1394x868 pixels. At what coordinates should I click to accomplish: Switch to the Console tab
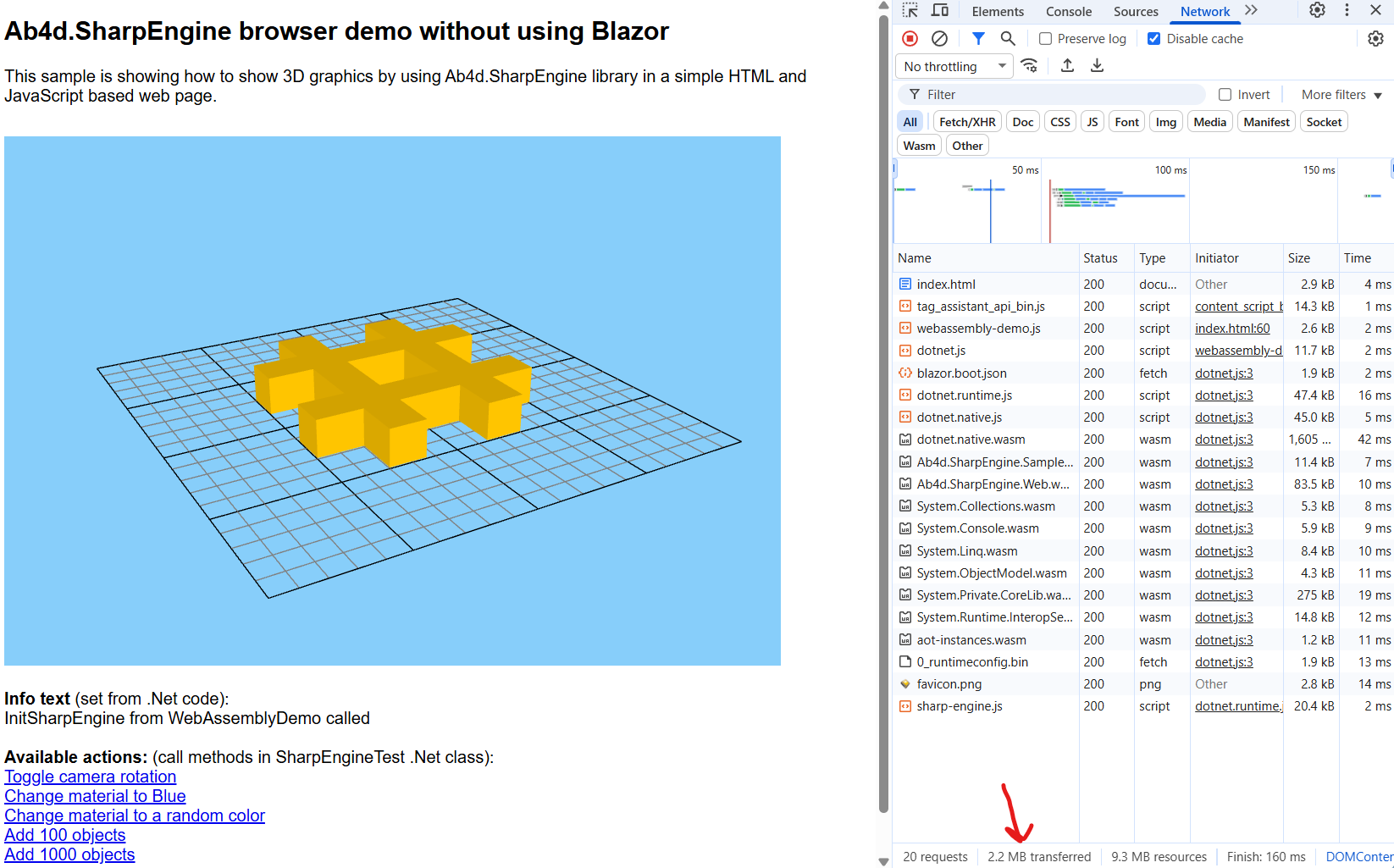pyautogui.click(x=1068, y=12)
